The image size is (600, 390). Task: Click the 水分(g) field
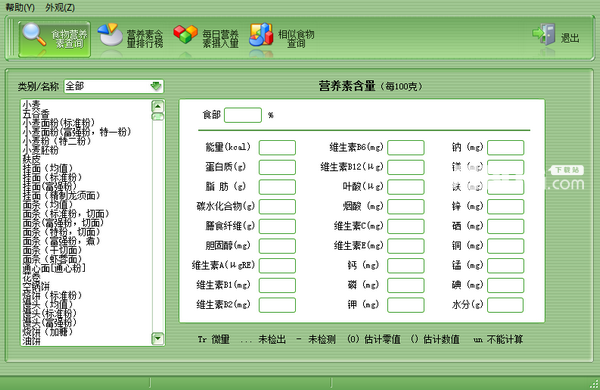point(505,305)
